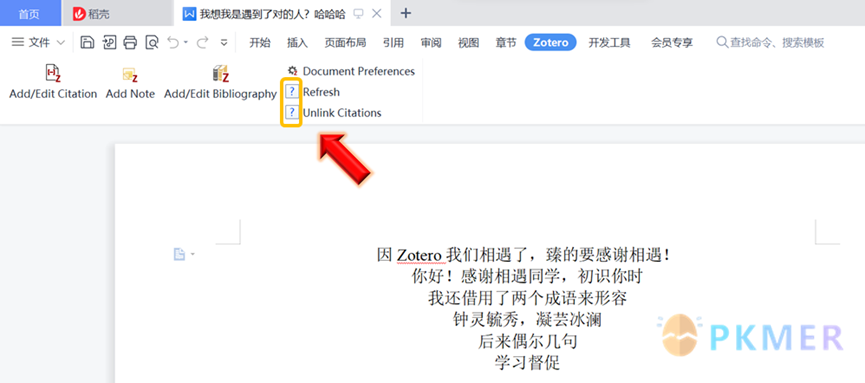This screenshot has width=865, height=383.
Task: Click the magnifier search icon
Action: pos(722,42)
